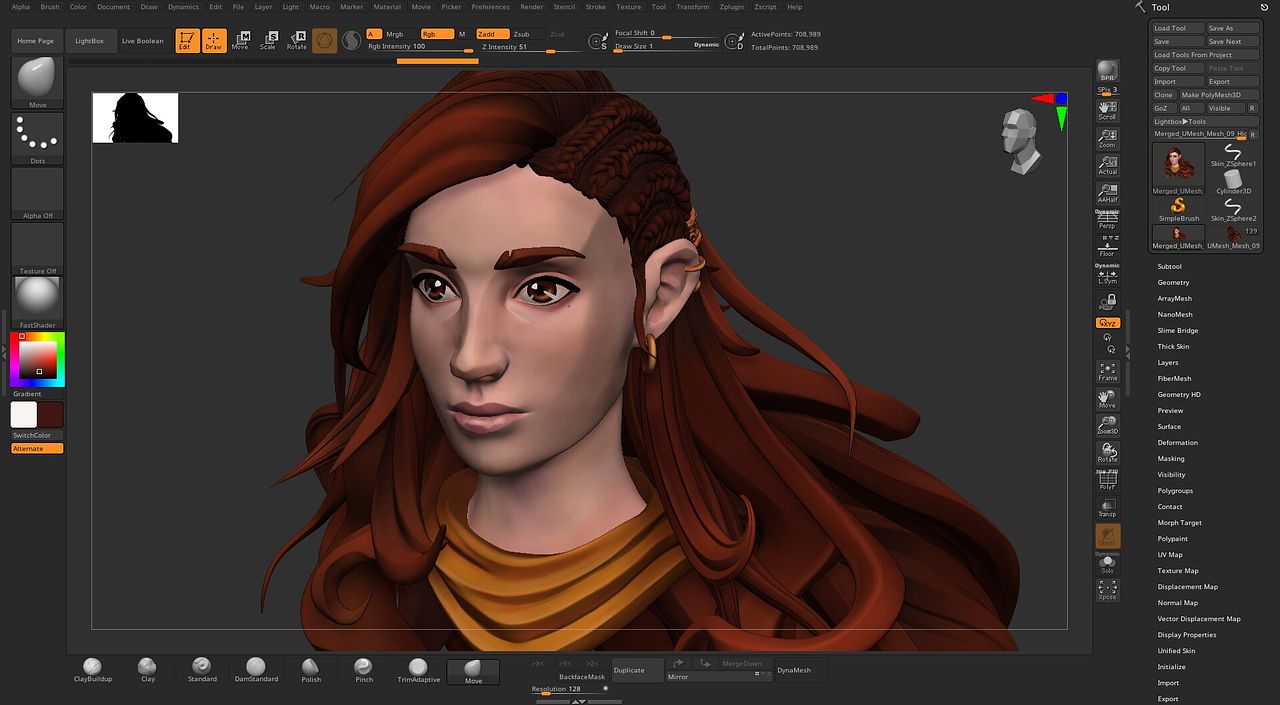Viewport: 1280px width, 705px height.
Task: Toggle Solo mode
Action: click(x=1107, y=564)
